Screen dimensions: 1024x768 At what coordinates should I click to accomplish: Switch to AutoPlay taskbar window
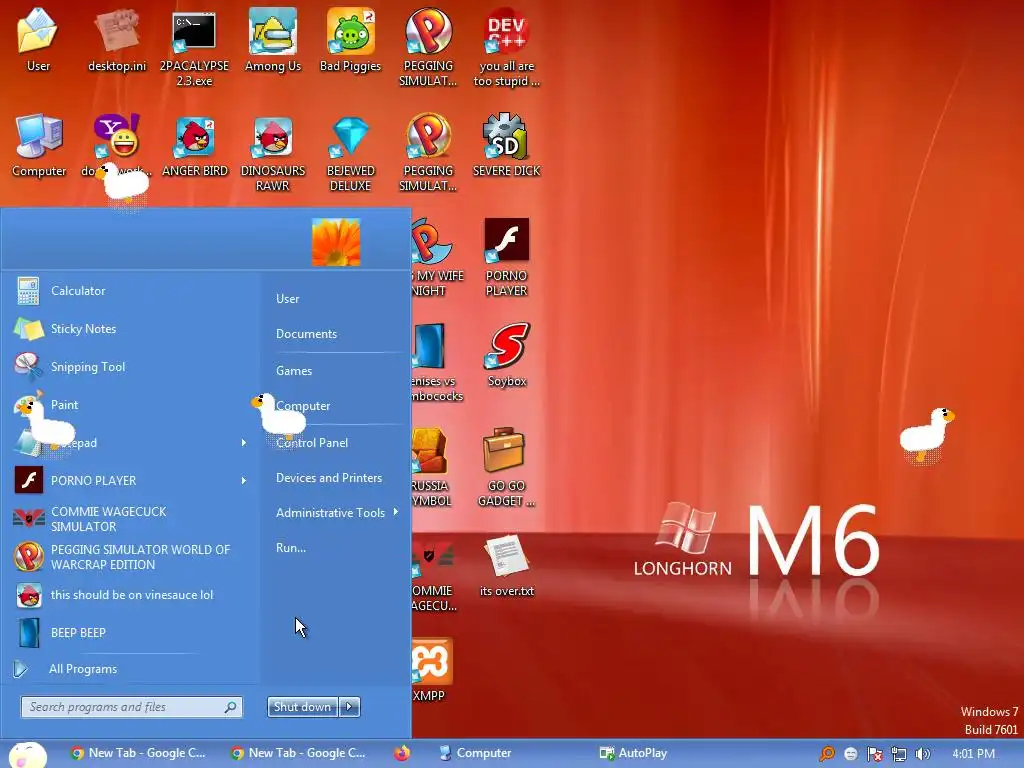click(633, 753)
